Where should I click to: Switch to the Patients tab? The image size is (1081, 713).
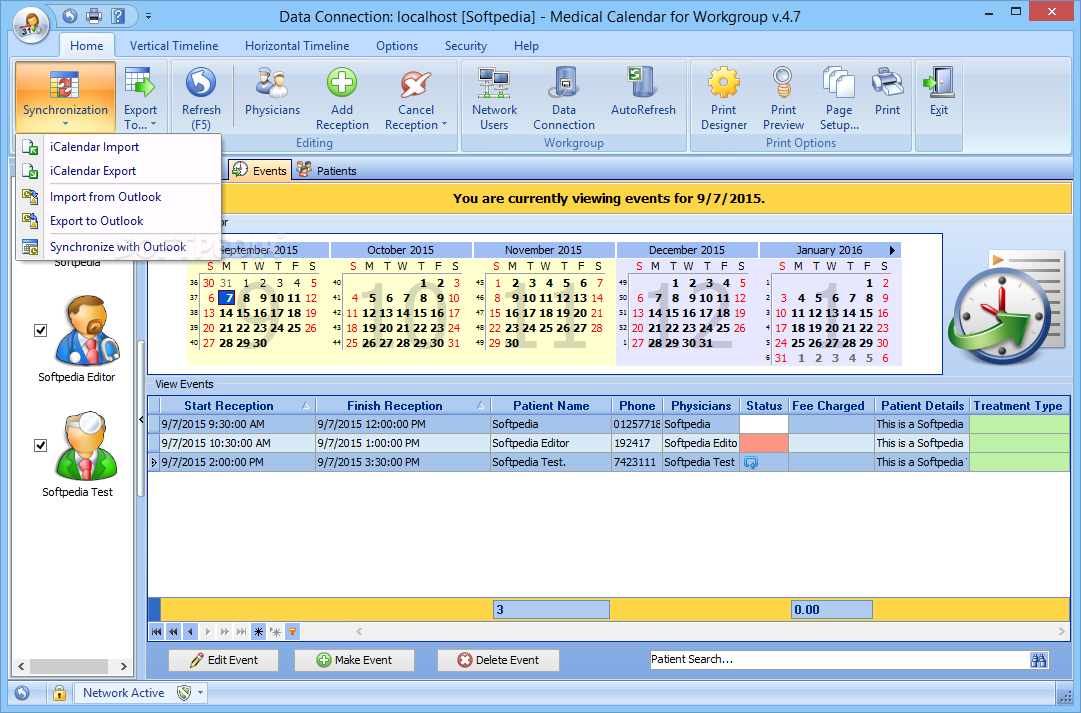click(x=327, y=171)
